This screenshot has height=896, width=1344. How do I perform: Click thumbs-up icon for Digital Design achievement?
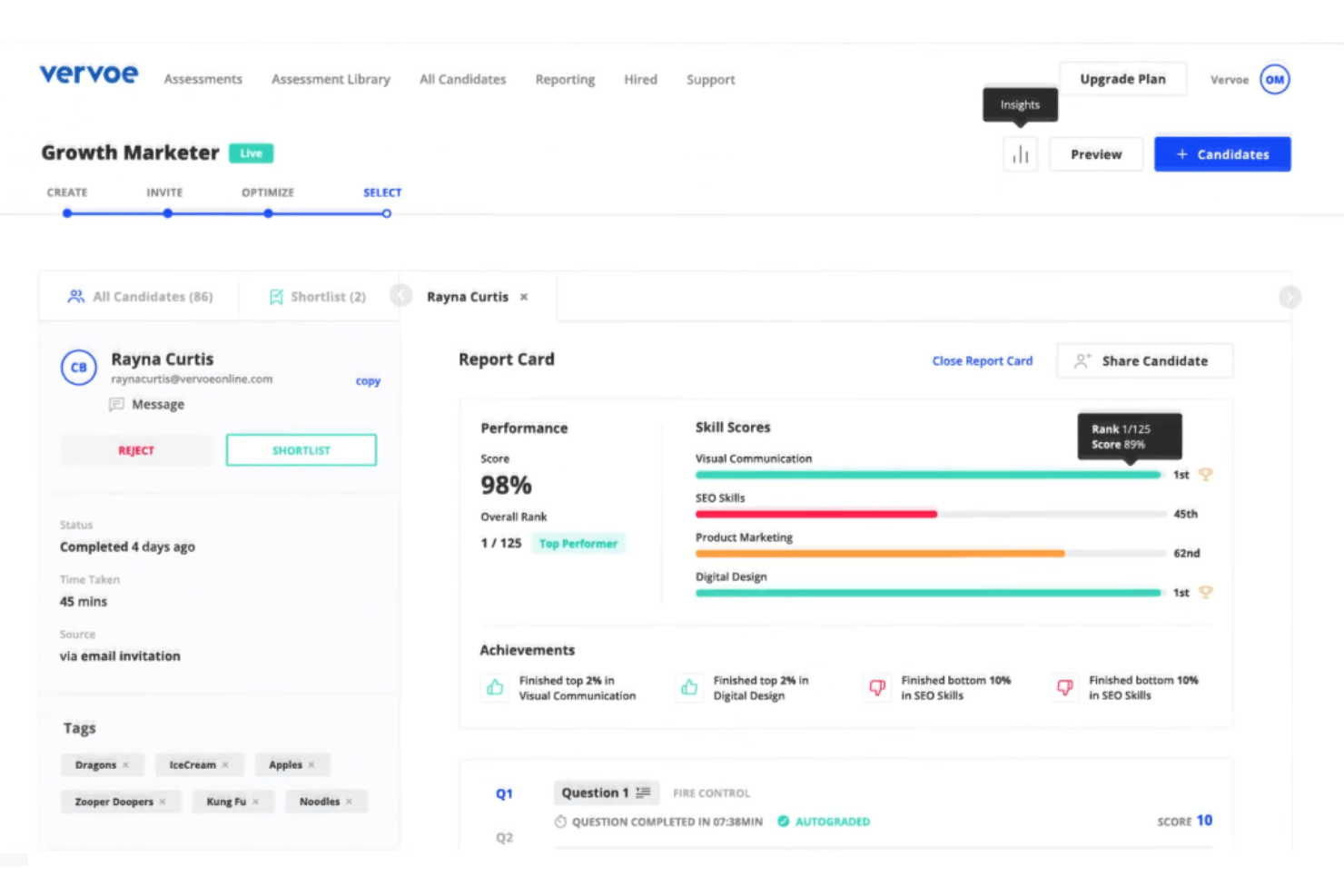click(x=689, y=688)
